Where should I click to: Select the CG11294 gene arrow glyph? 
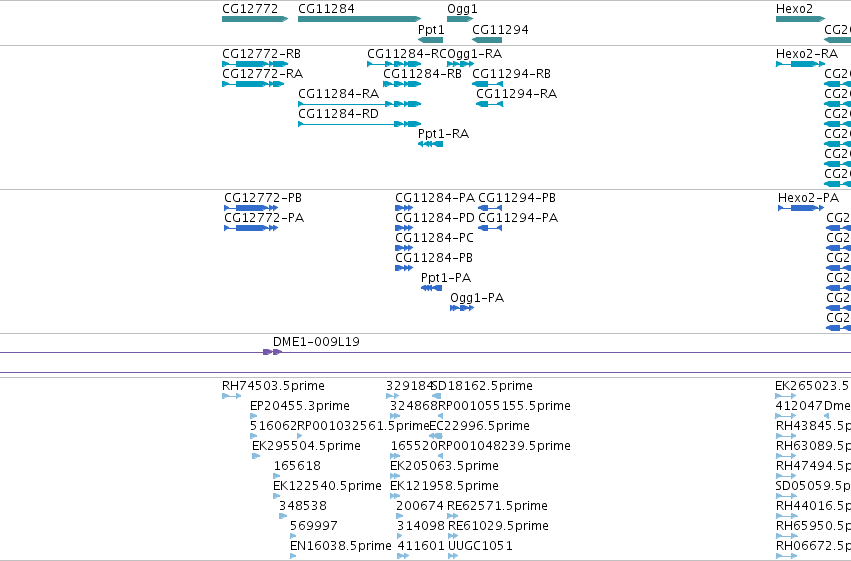tap(487, 40)
